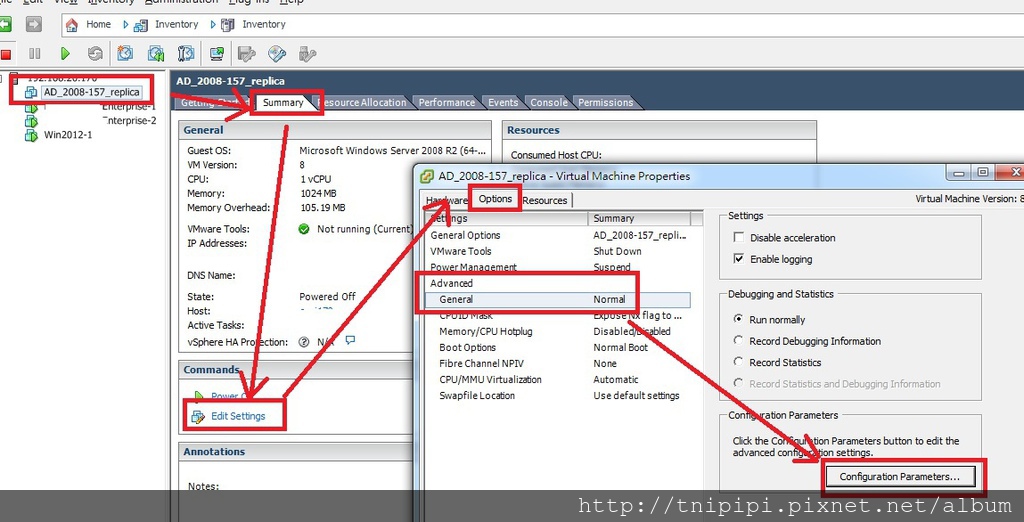This screenshot has height=522, width=1024.
Task: Open the Events tab
Action: pos(503,103)
